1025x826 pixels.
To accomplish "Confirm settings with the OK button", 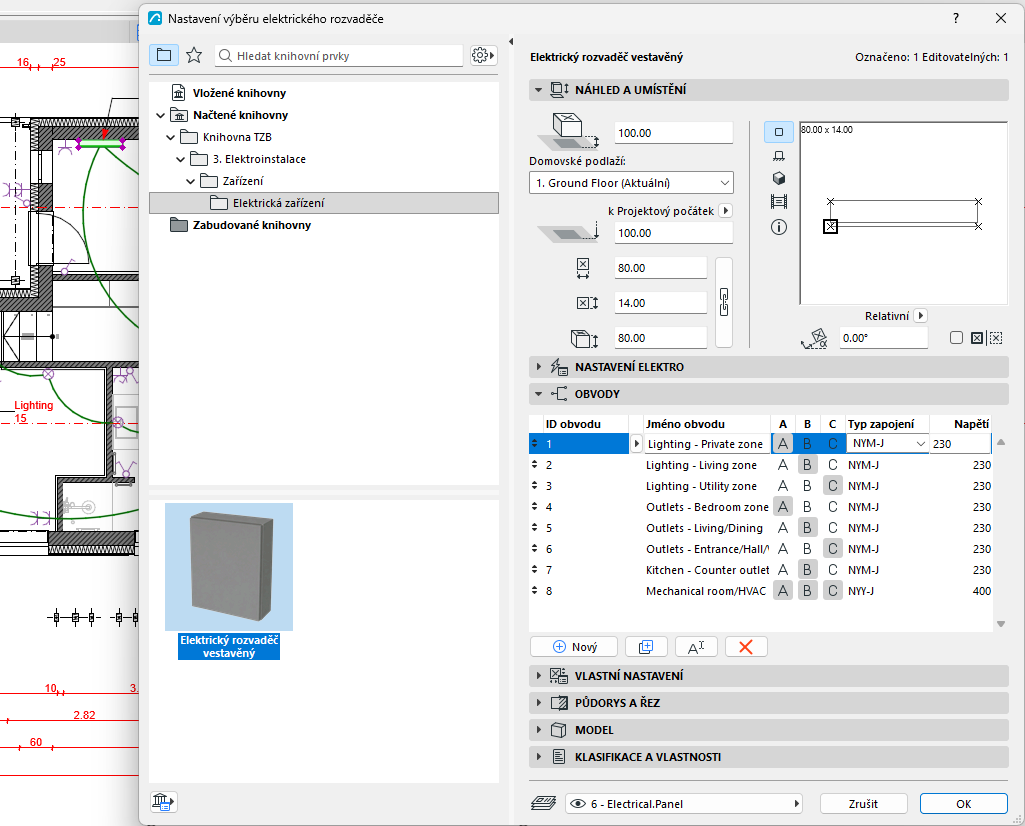I will tap(964, 804).
